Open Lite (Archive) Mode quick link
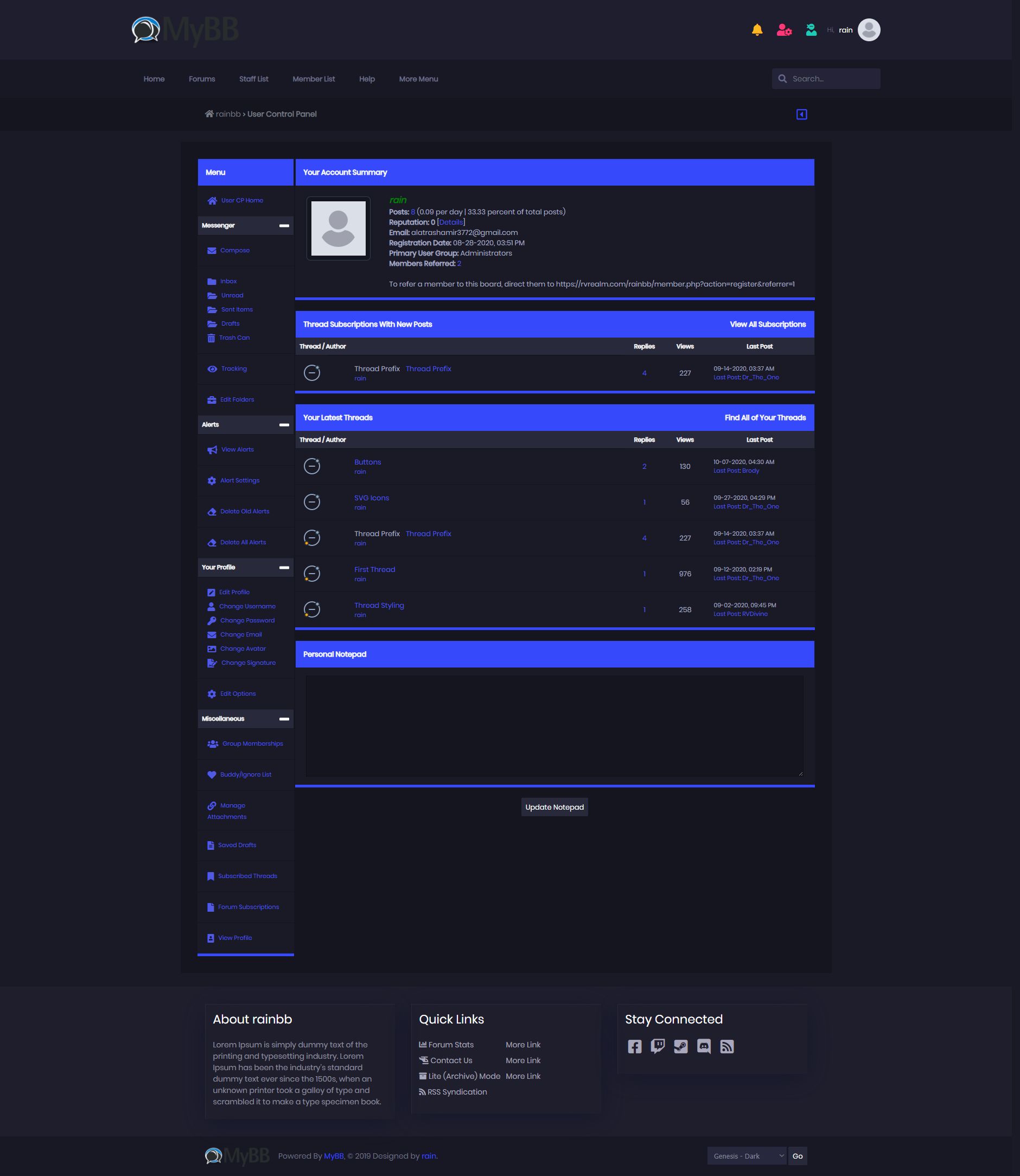Image resolution: width=1020 pixels, height=1176 pixels. [x=464, y=1076]
